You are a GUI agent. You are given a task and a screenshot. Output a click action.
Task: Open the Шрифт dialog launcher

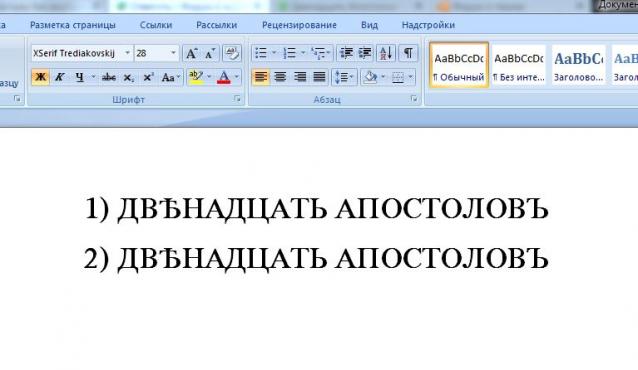[x=237, y=99]
